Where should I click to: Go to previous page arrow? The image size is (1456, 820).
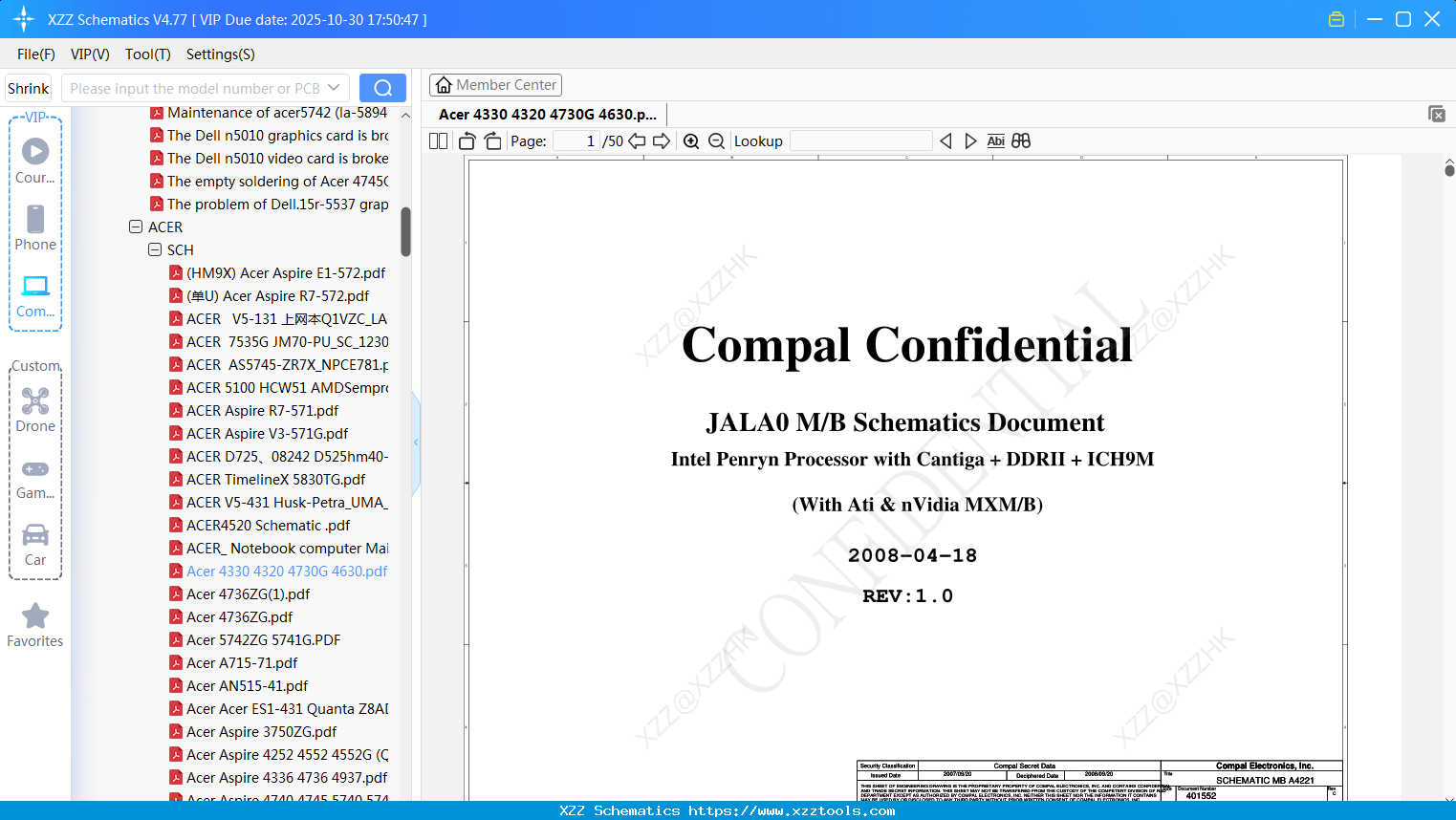point(637,141)
